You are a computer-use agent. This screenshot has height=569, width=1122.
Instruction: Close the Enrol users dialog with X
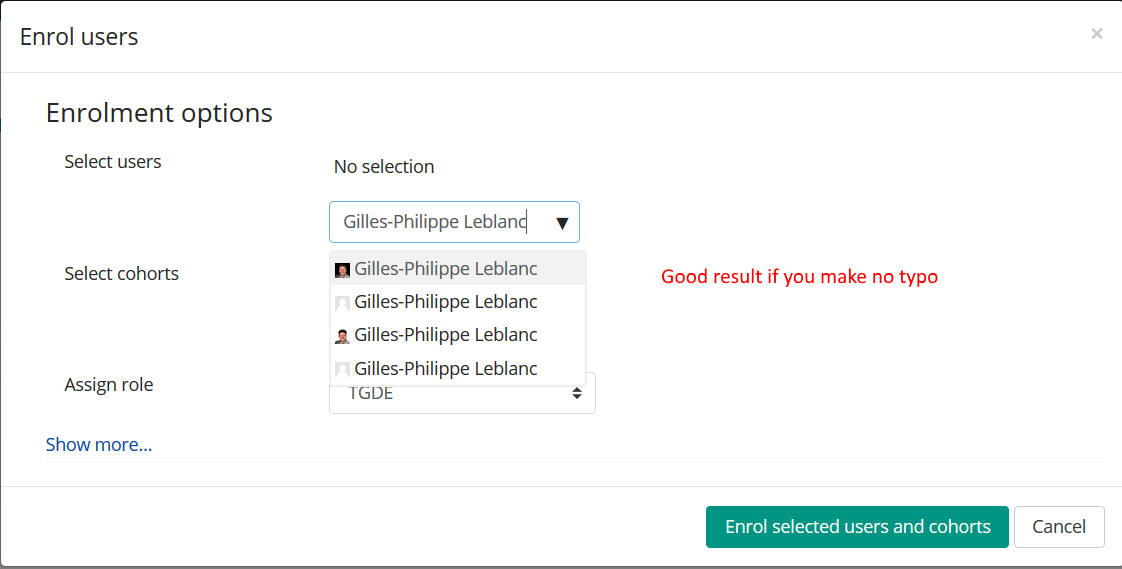(1096, 34)
